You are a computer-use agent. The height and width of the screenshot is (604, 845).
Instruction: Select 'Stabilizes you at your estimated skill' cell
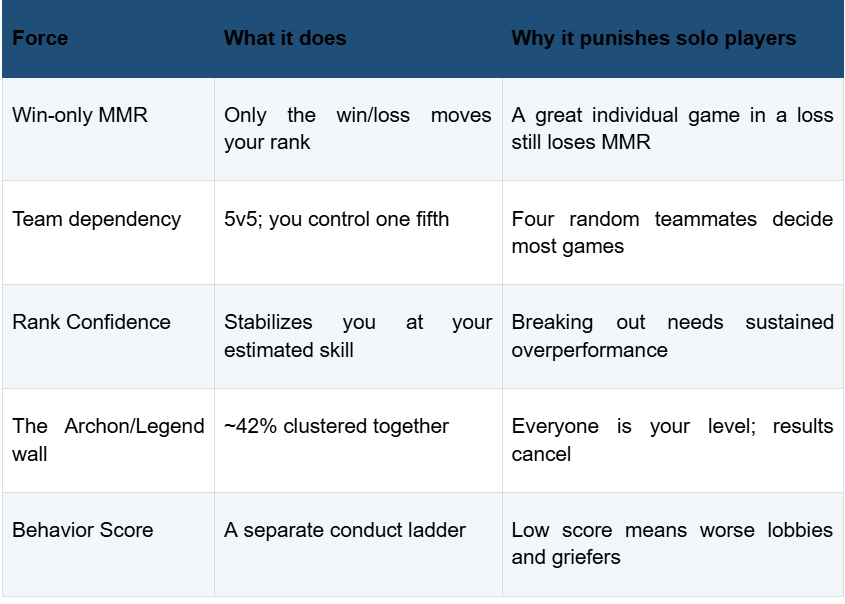tap(358, 336)
